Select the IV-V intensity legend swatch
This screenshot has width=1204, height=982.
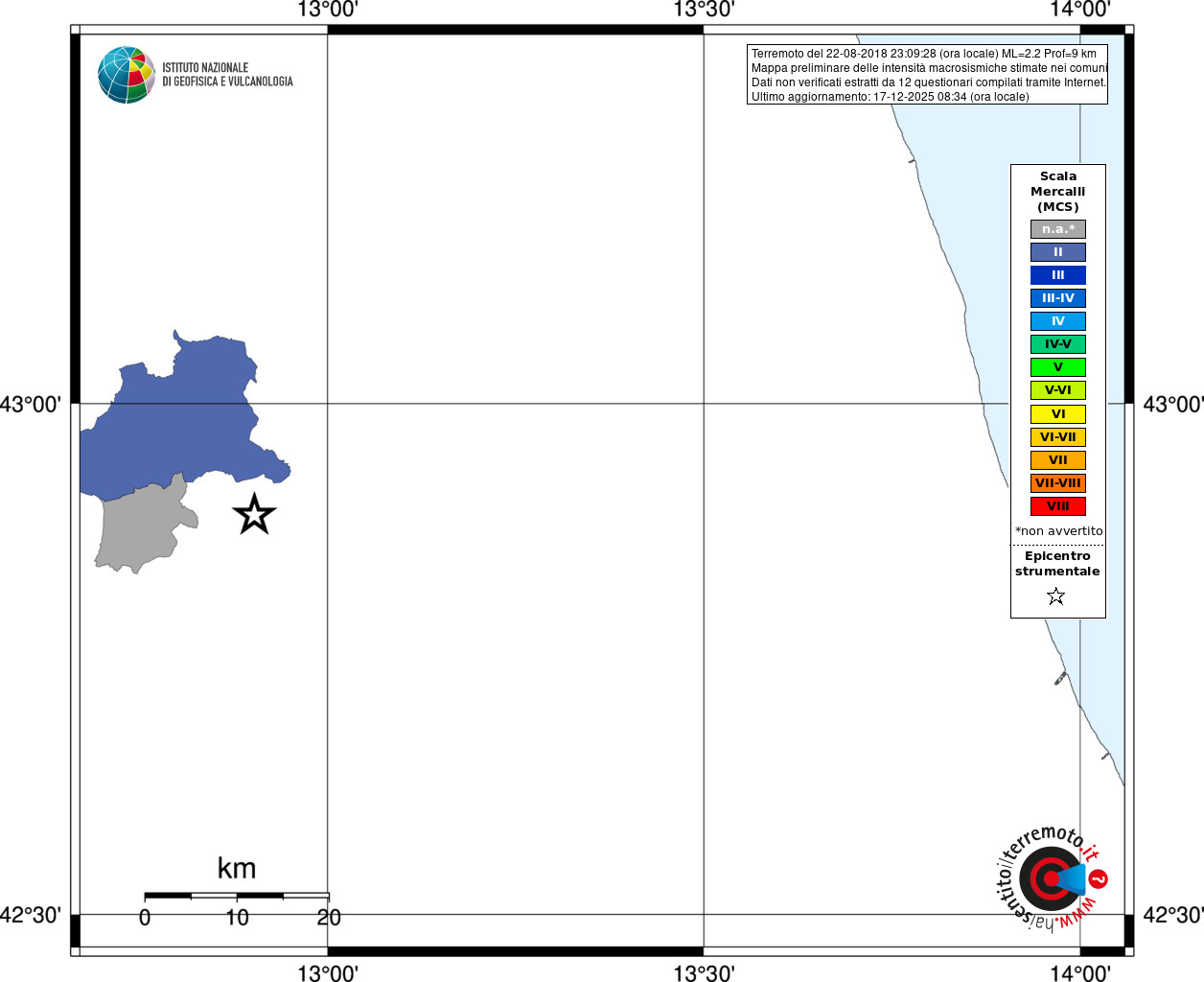coord(1057,344)
